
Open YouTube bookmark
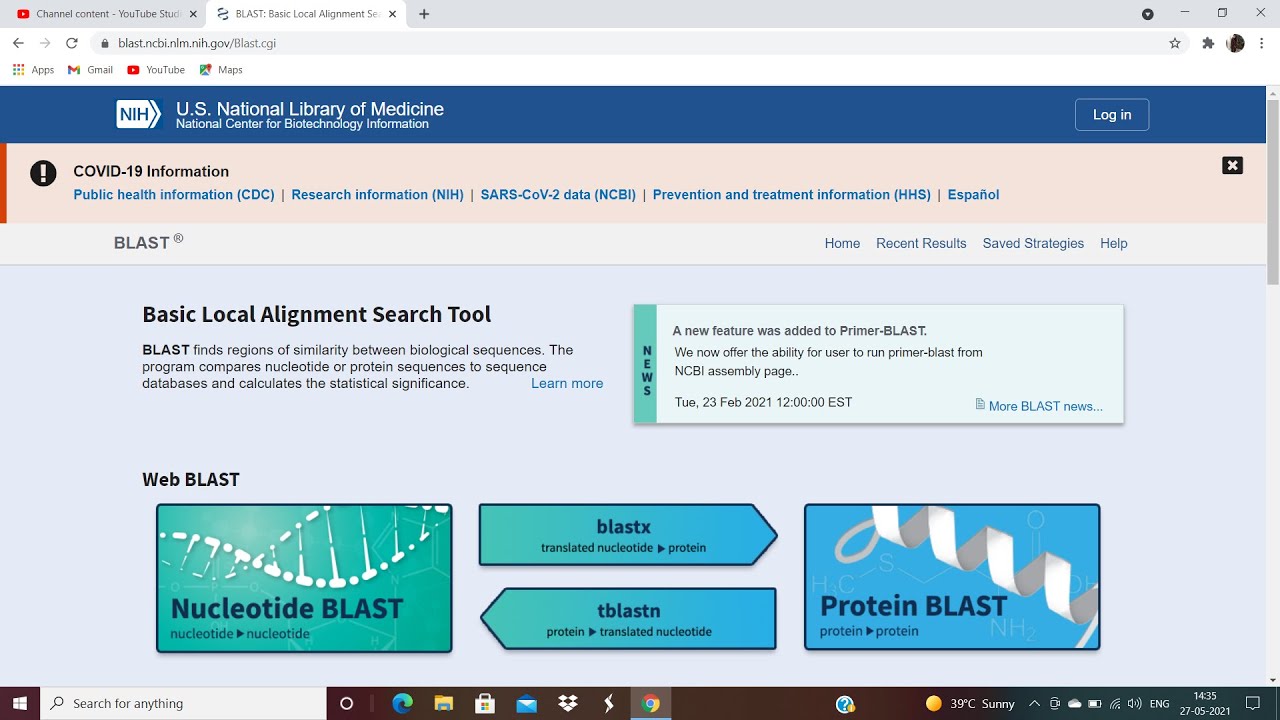tap(156, 70)
